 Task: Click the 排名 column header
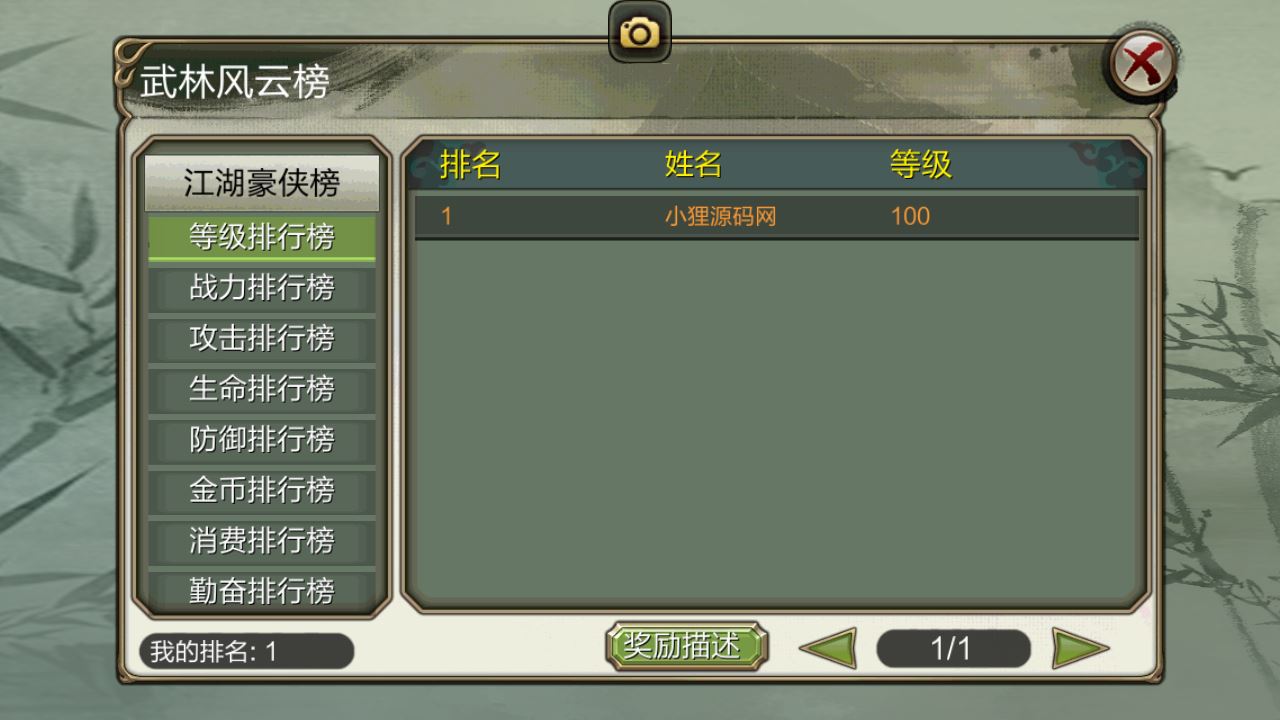(x=470, y=164)
